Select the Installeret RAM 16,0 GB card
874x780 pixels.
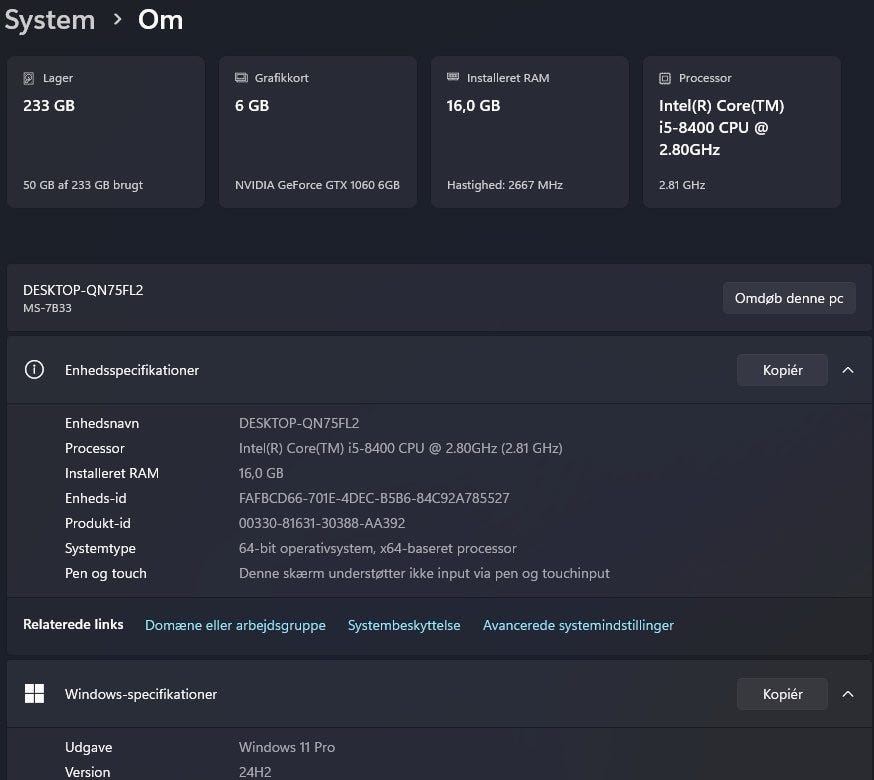tap(529, 132)
